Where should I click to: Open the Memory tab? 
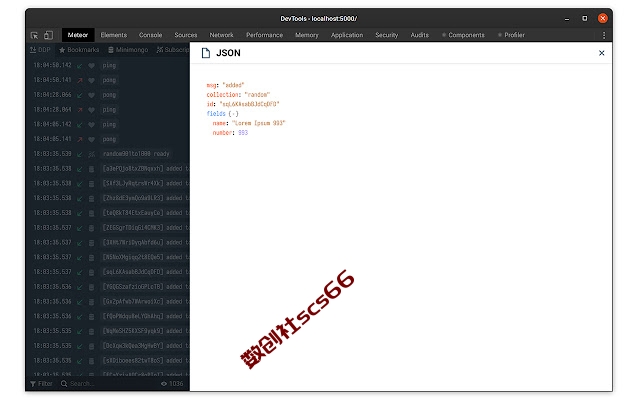point(307,35)
